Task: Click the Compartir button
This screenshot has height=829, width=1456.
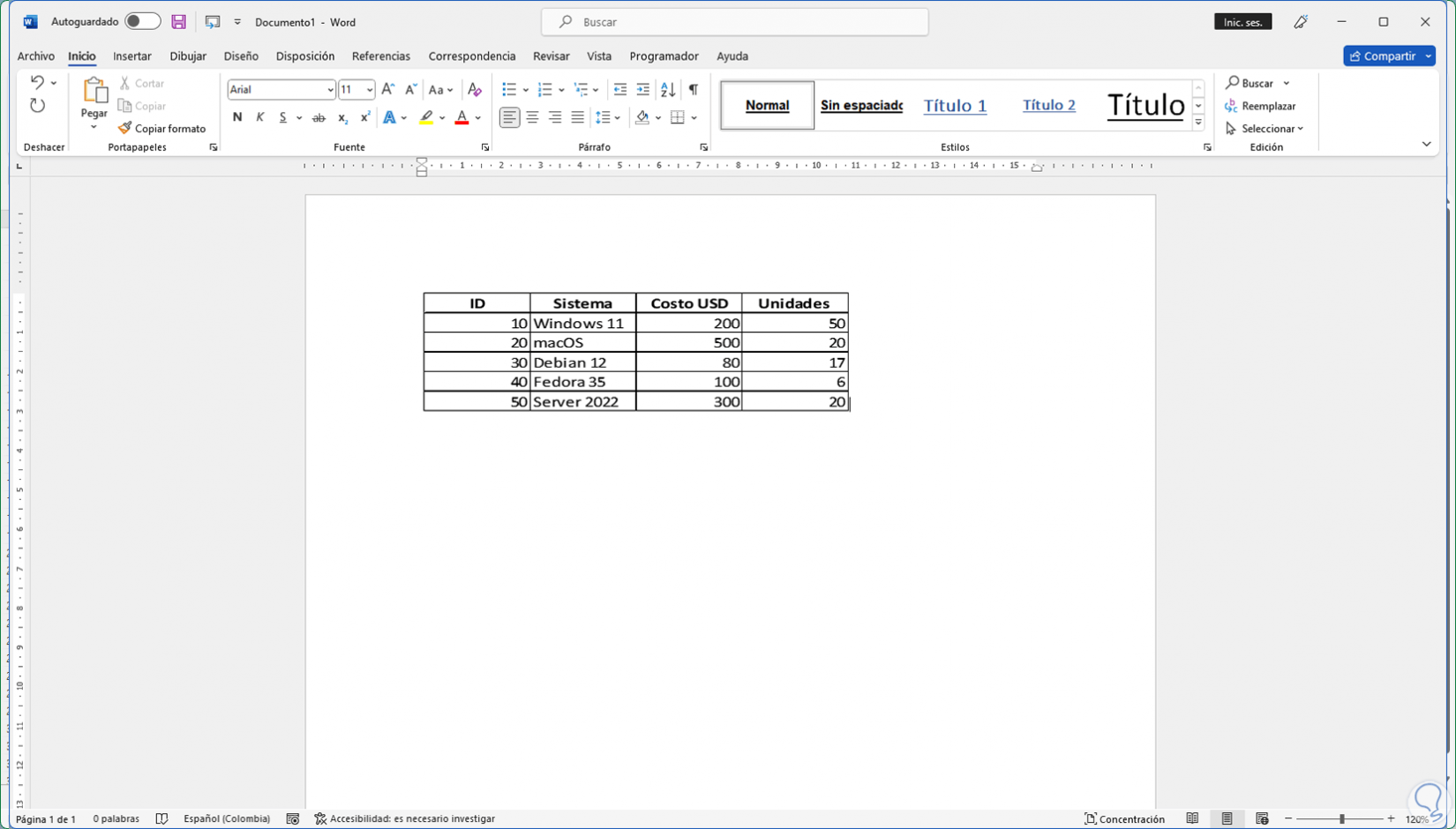Action: point(1383,56)
